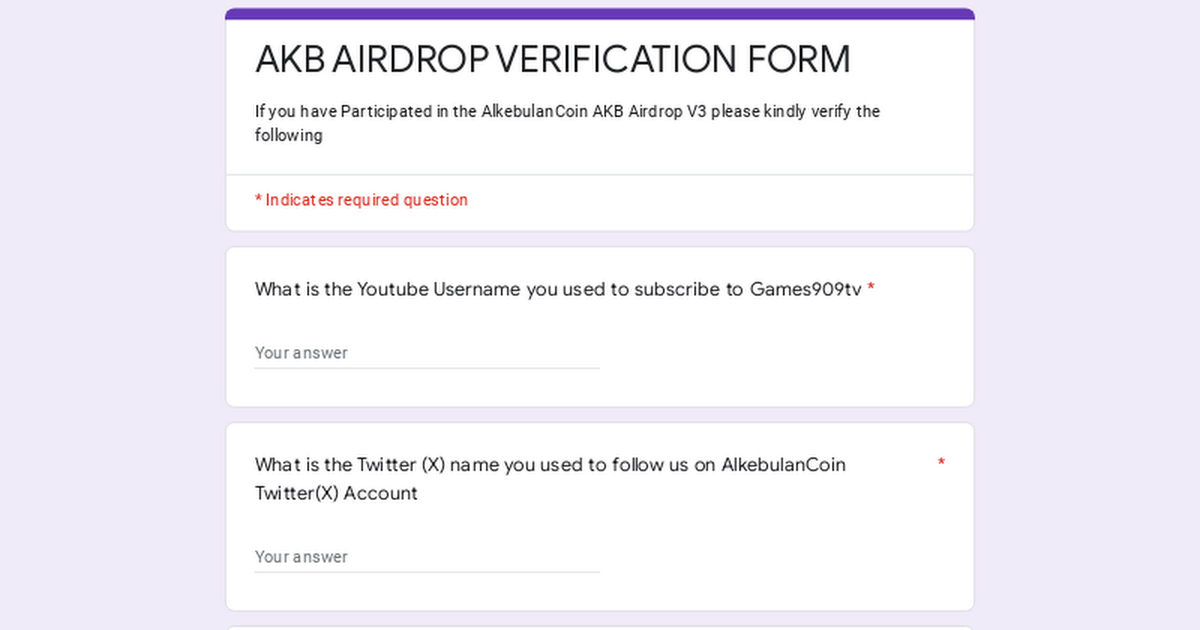The height and width of the screenshot is (630, 1200).
Task: Click the red asterisk beside the Twitter question
Action: coord(941,463)
